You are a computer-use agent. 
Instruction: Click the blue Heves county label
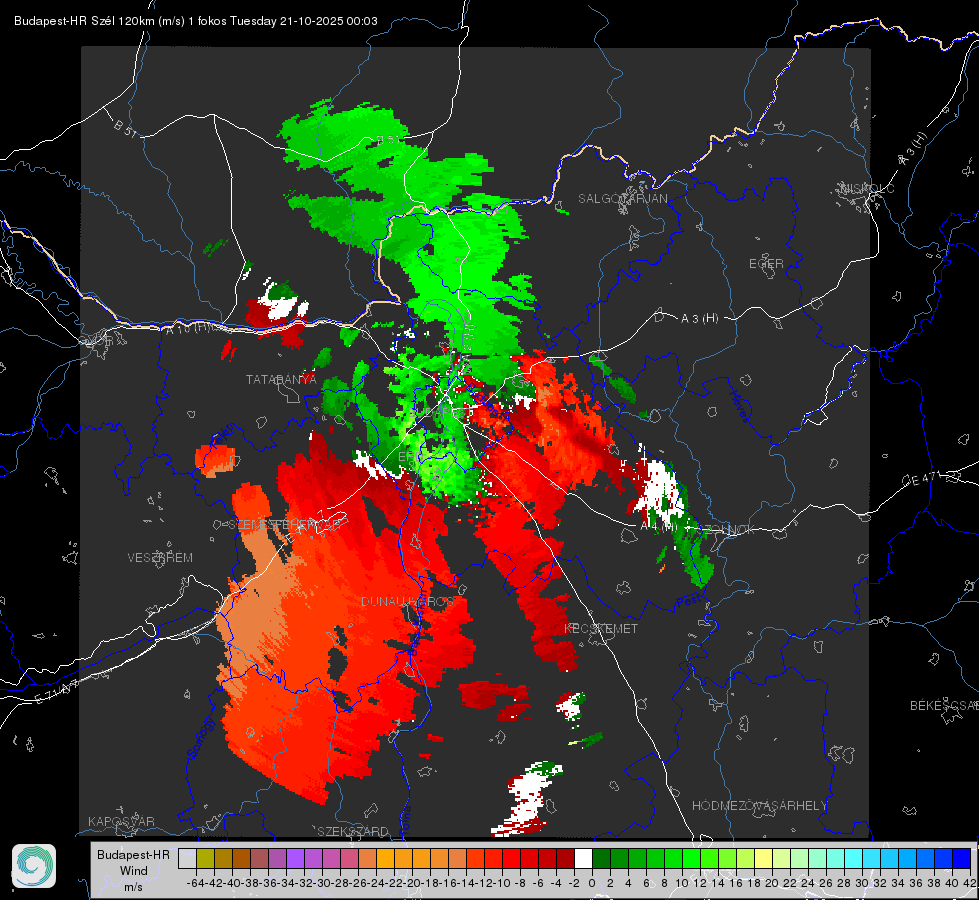[x=739, y=406]
